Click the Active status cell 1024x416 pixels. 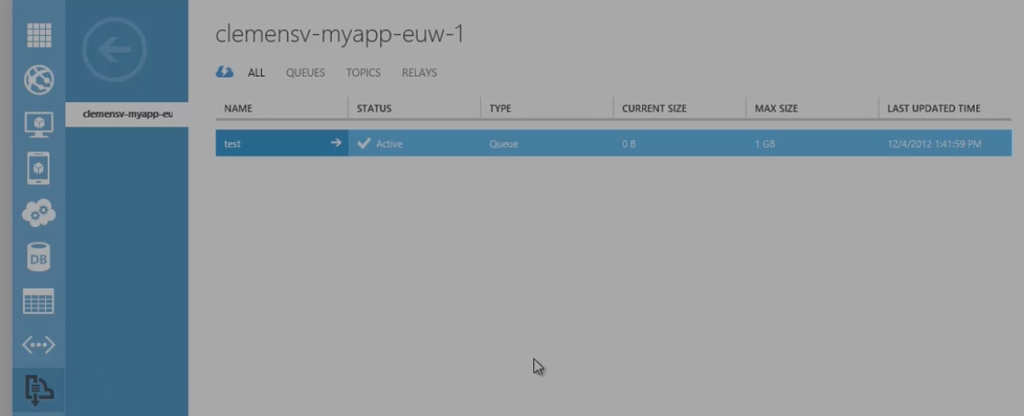pos(415,143)
